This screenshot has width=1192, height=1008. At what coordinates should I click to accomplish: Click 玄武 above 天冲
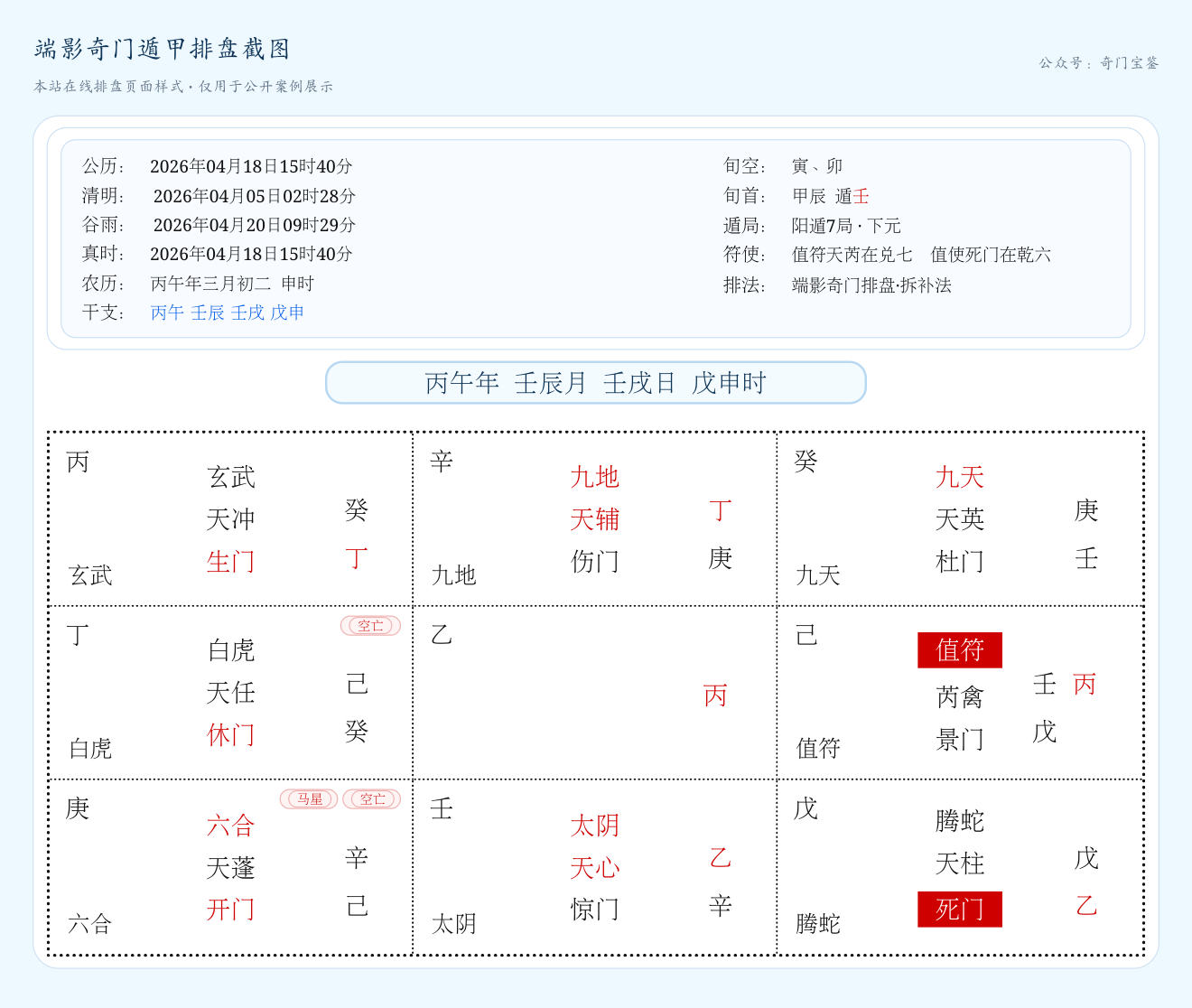[231, 477]
